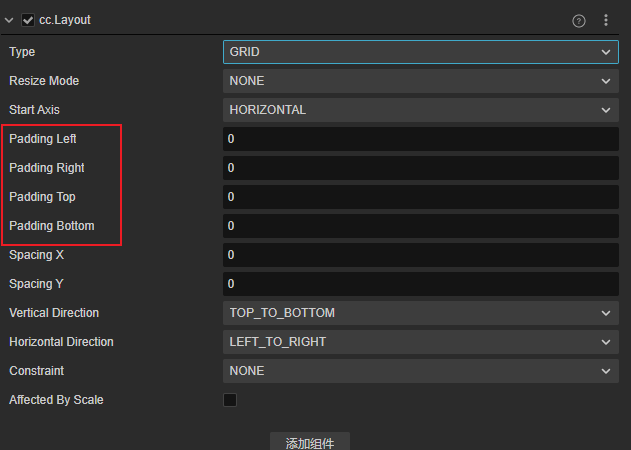Click the cc.Layout component title

[65, 20]
